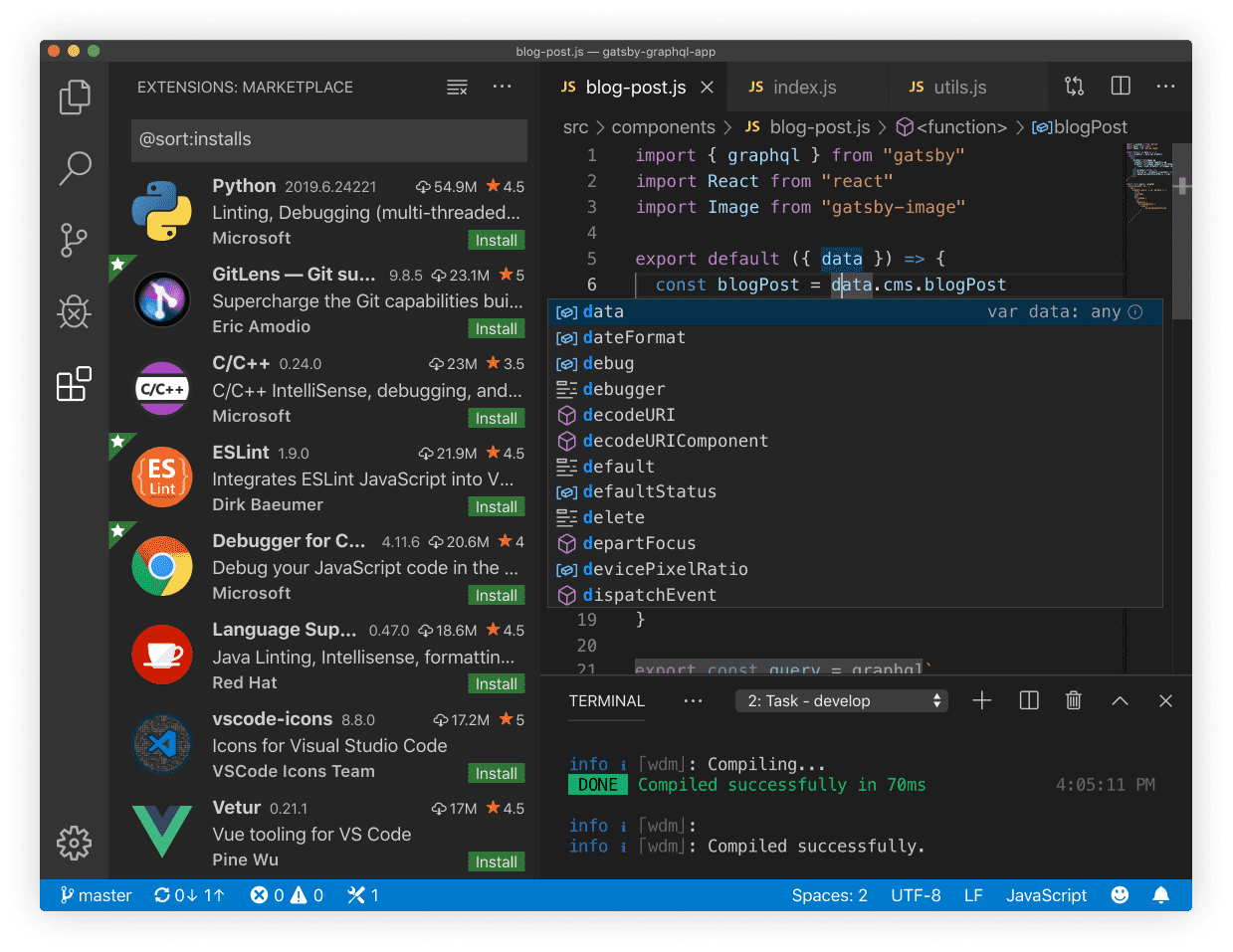Change line ending via 'LF'
1233x952 pixels.
click(x=973, y=895)
